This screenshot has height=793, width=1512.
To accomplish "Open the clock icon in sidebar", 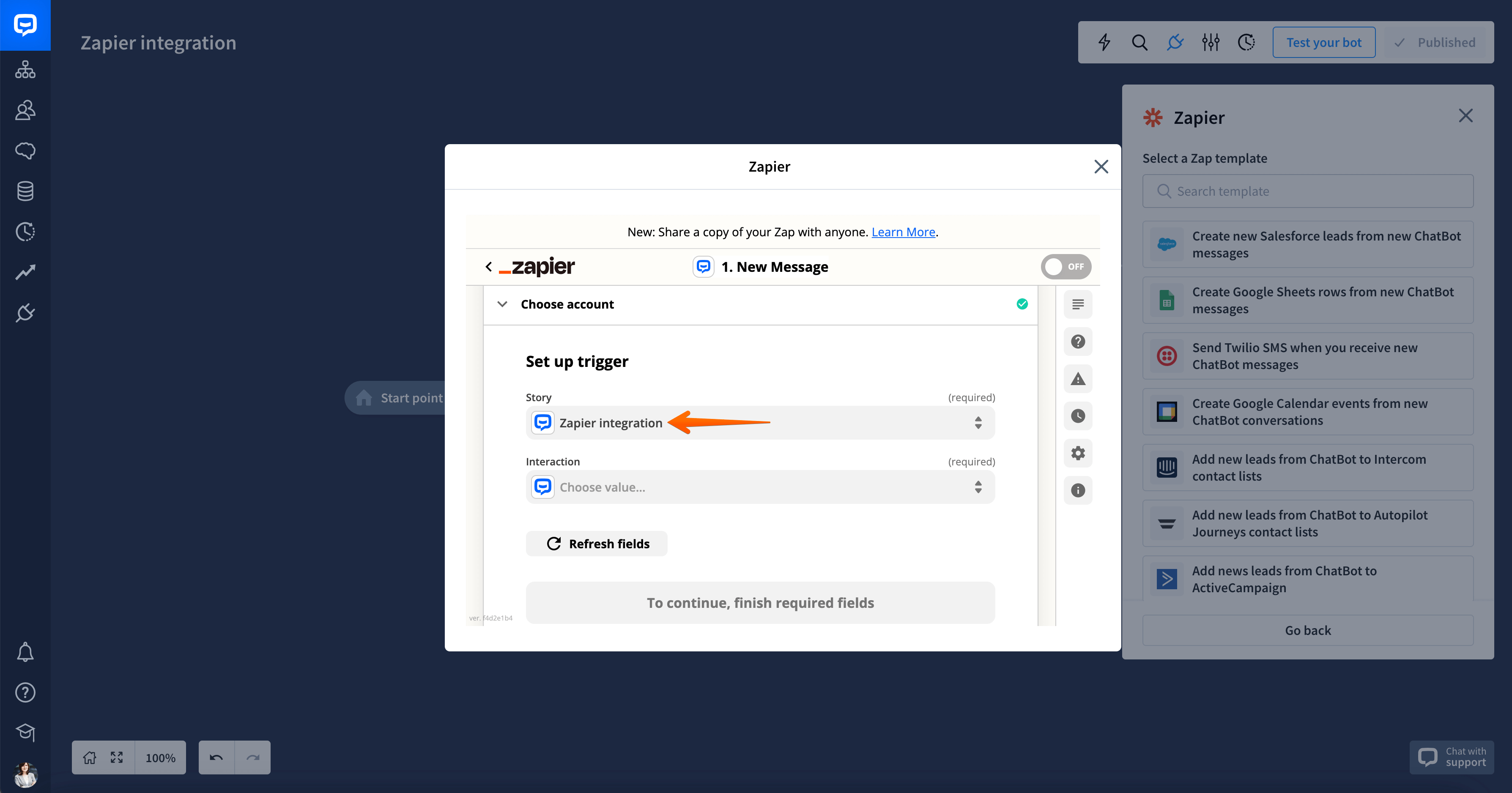I will (25, 232).
